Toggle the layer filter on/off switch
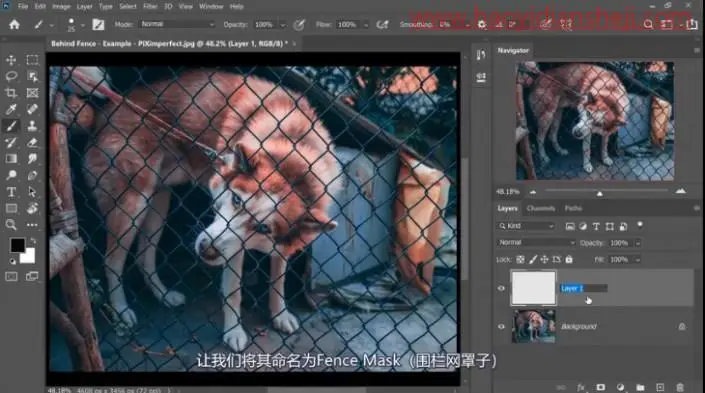 pos(640,225)
